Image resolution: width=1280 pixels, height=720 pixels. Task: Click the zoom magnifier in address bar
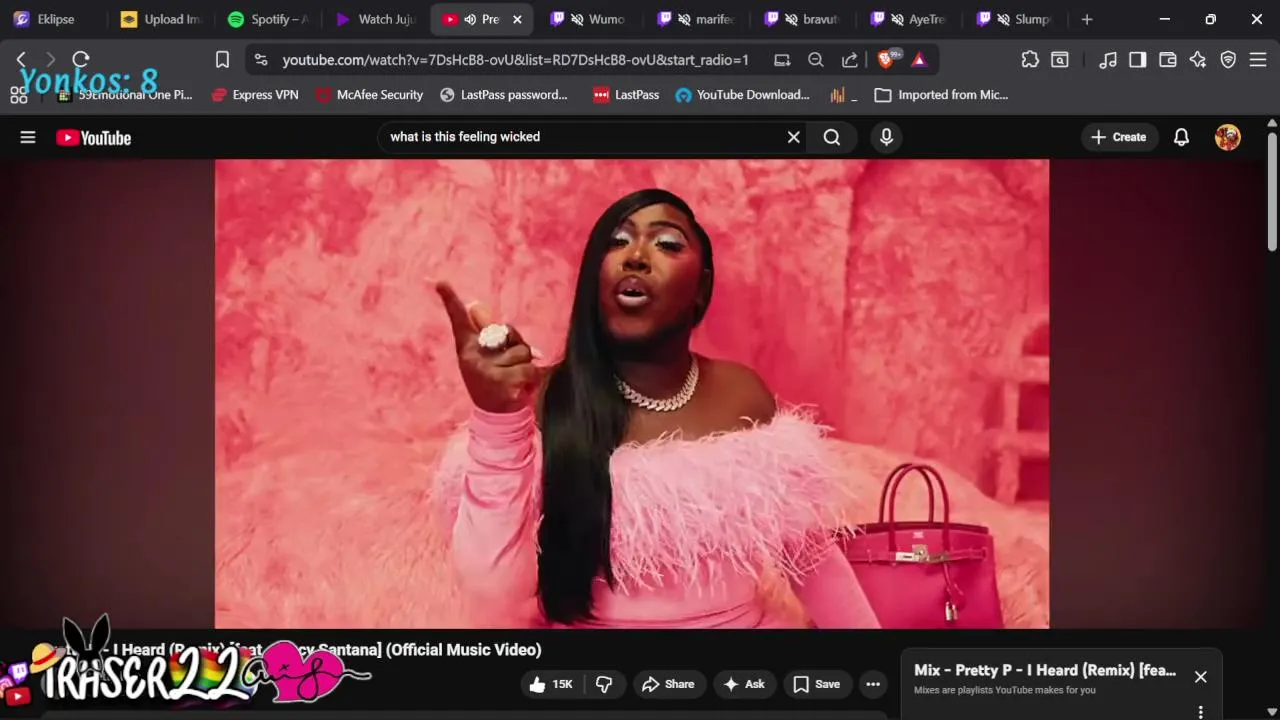click(x=816, y=60)
